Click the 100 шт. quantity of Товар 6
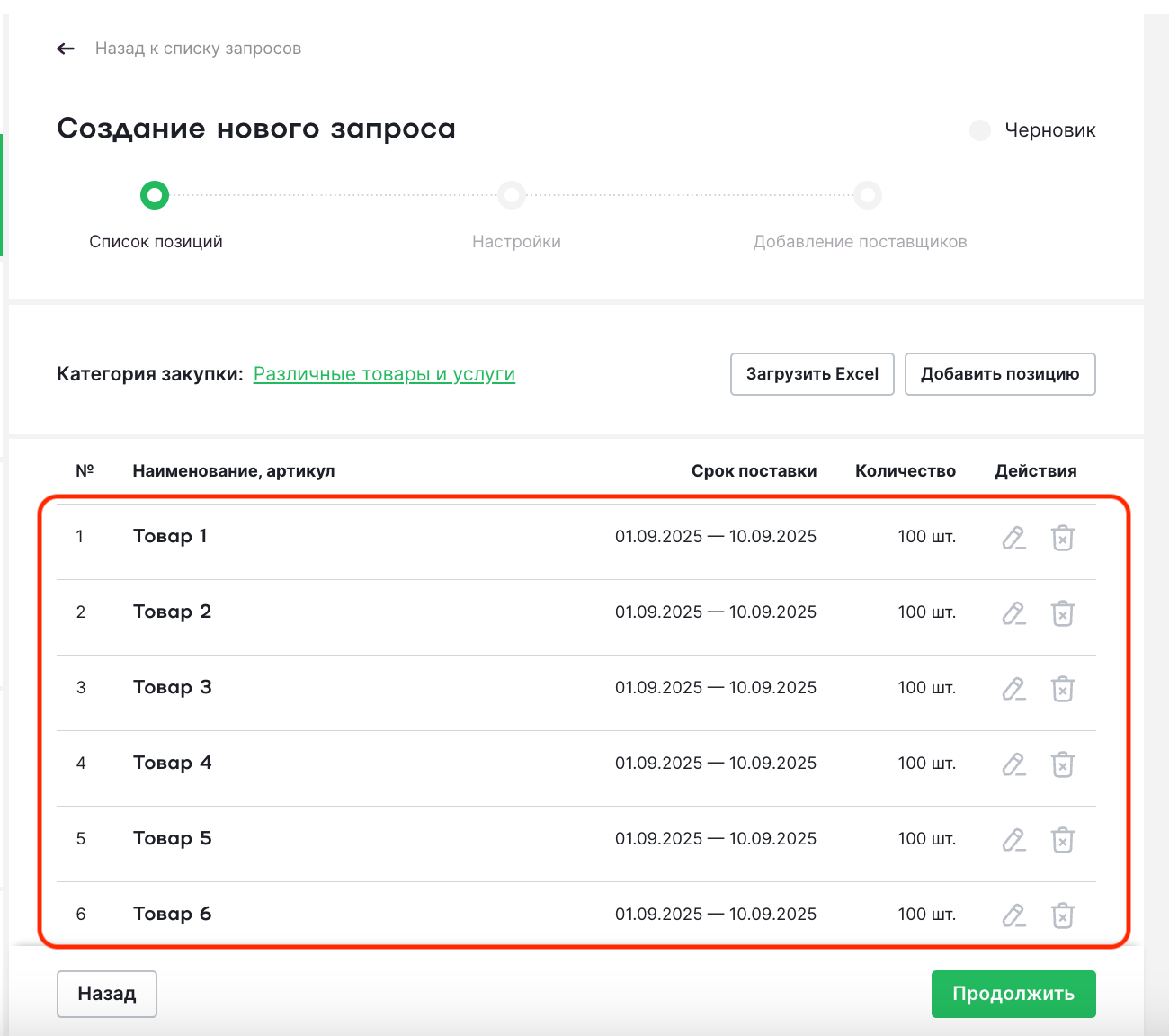Screen dimensions: 1169x1036 point(926,915)
